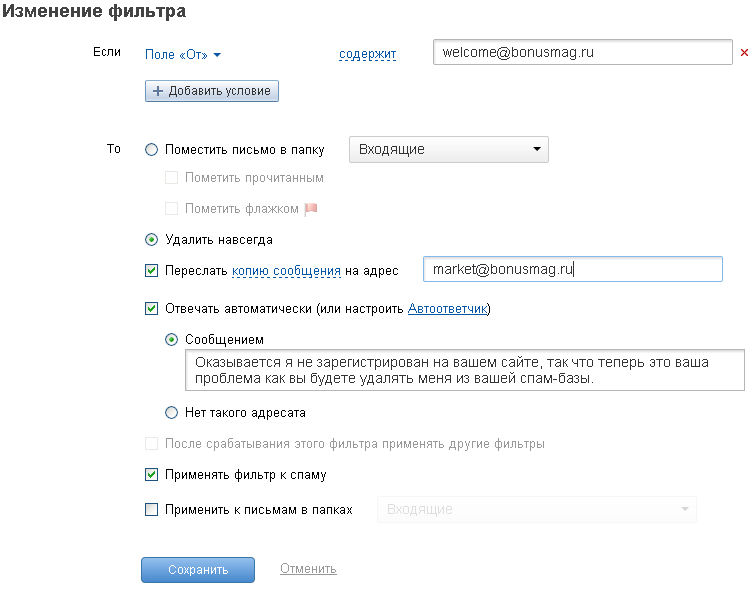Click the копию сообщения link
The height and width of the screenshot is (608, 754).
[286, 271]
